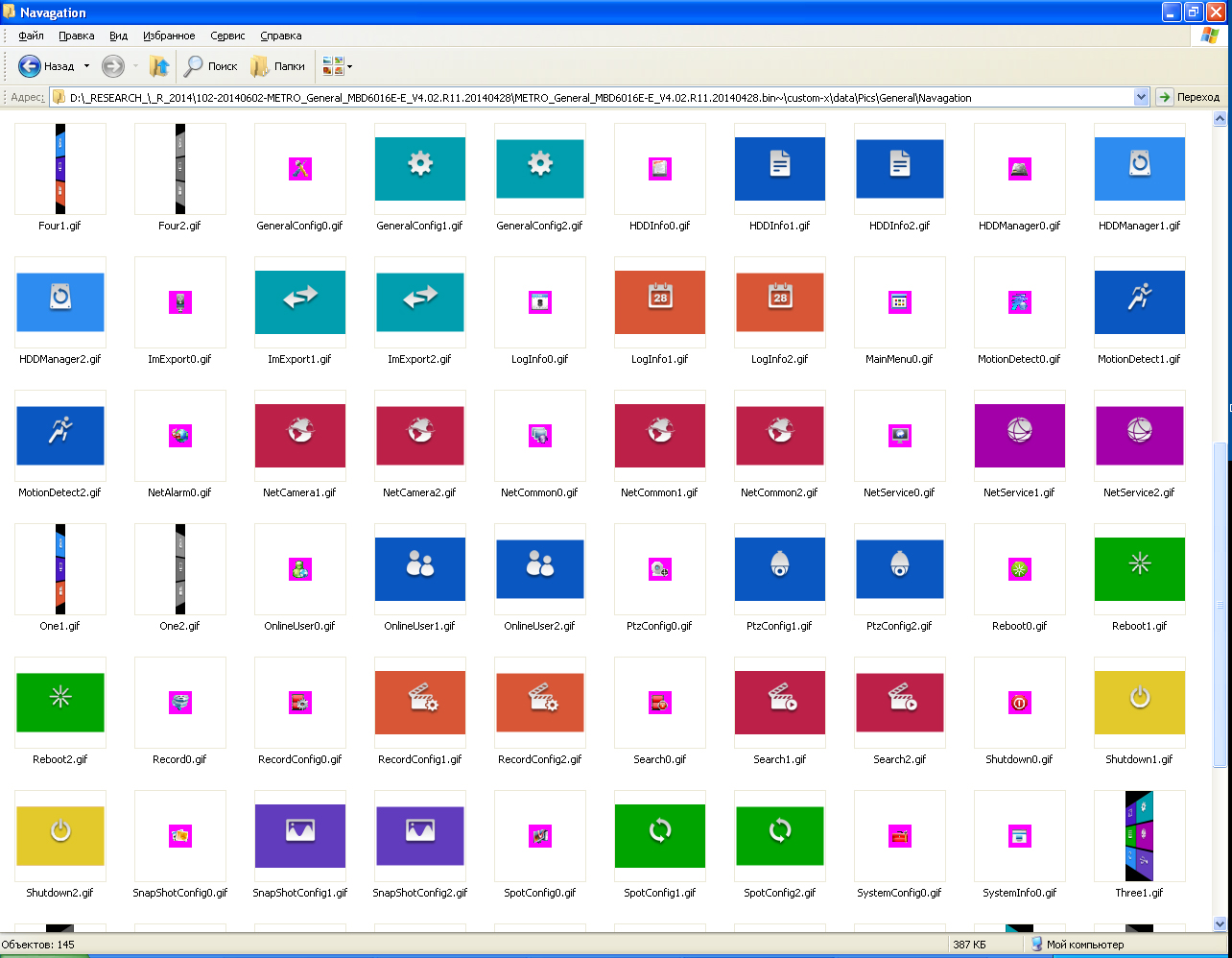The image size is (1232, 958).
Task: Select the HDDManager1.gif disk thumbnail
Action: 1139,169
